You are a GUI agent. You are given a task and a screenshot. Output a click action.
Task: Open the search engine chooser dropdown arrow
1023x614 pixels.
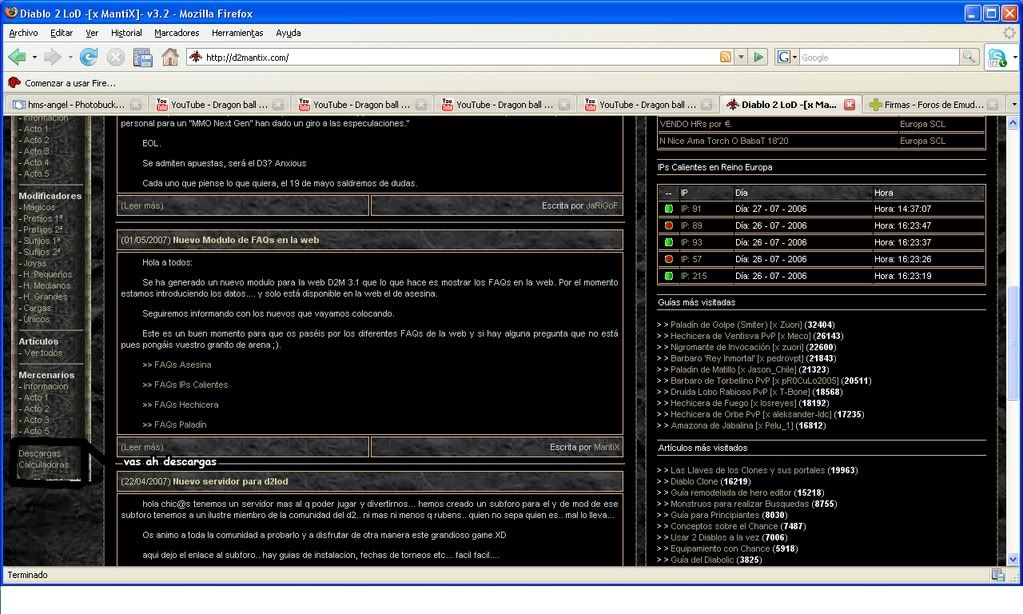pyautogui.click(x=795, y=57)
